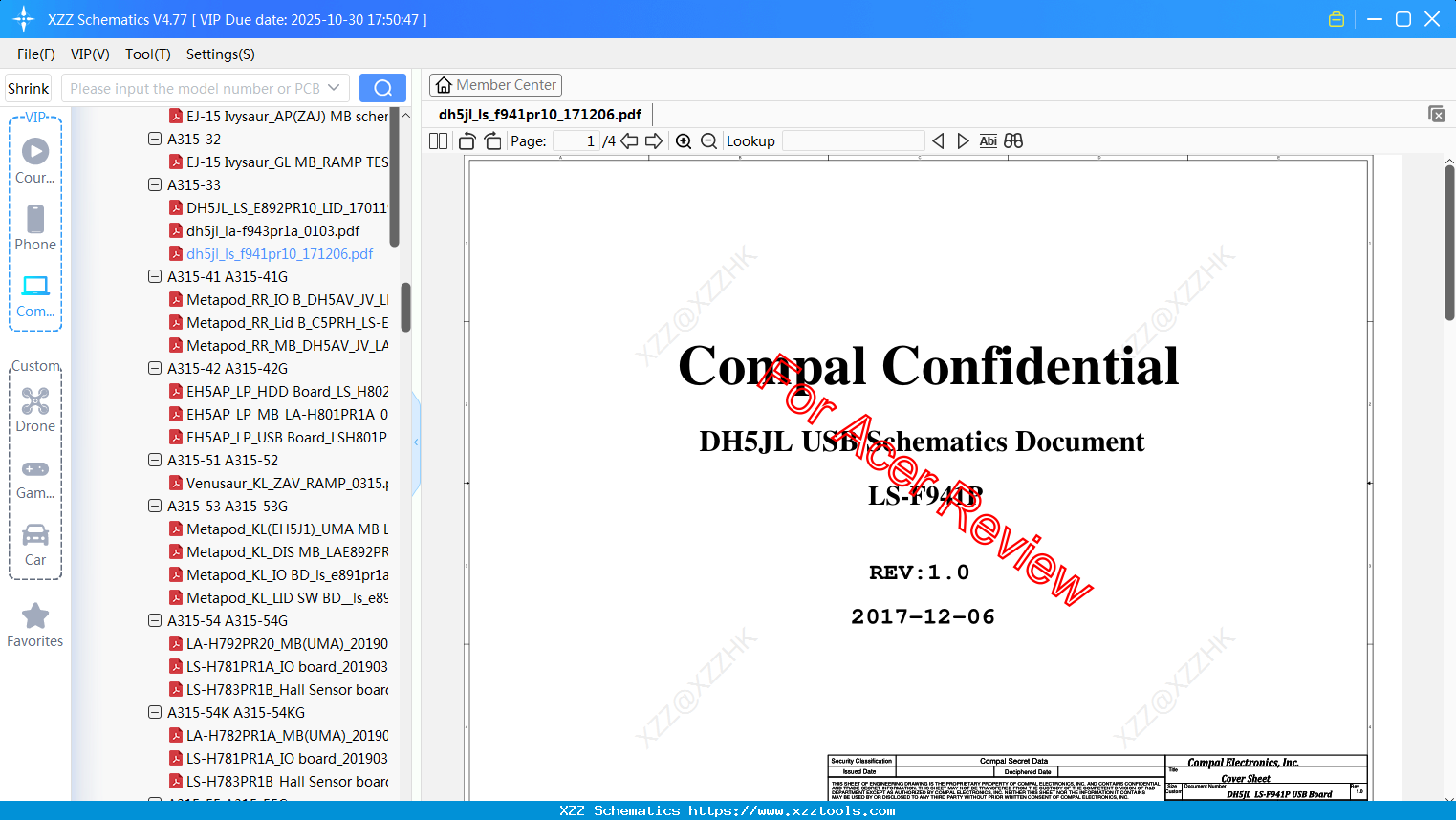
Task: Open LA-H782PR1A_MB(UMA) file
Action: [278, 735]
